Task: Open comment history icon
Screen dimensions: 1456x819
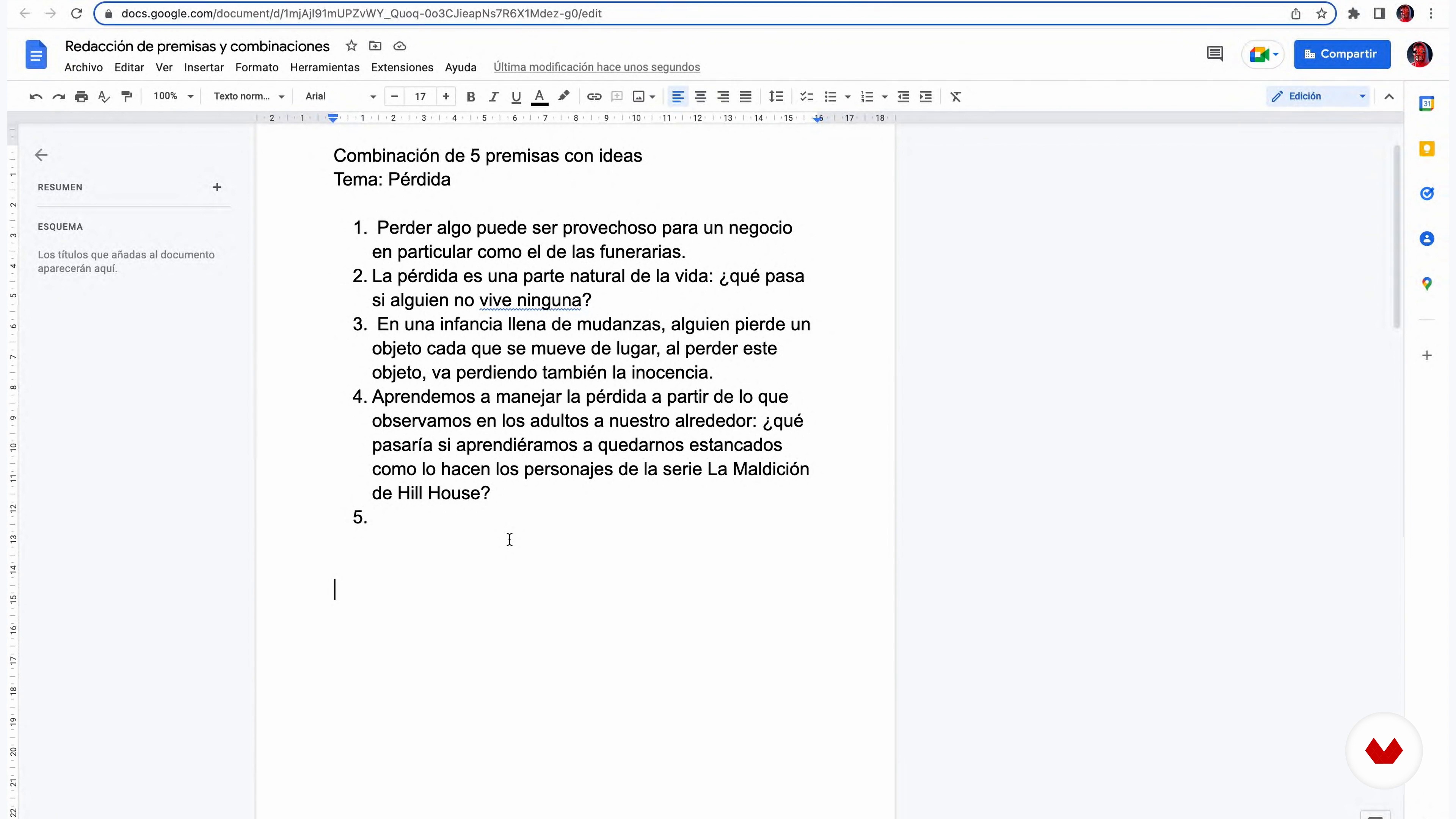Action: (x=1214, y=54)
